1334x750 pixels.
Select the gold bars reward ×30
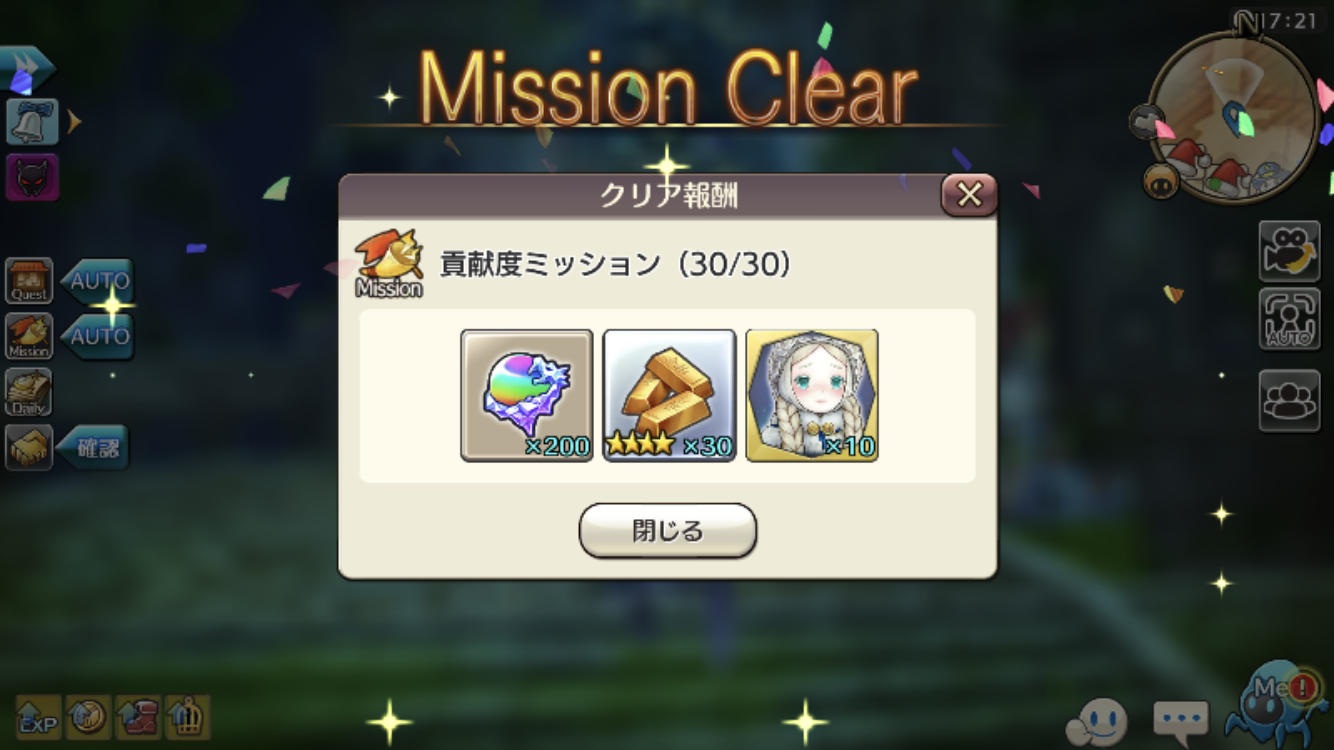point(670,395)
